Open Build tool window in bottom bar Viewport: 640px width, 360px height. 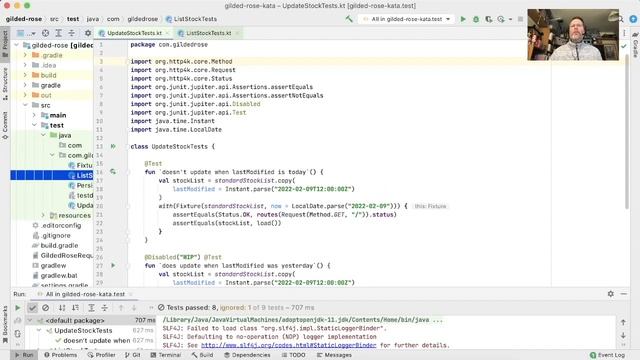(202, 355)
